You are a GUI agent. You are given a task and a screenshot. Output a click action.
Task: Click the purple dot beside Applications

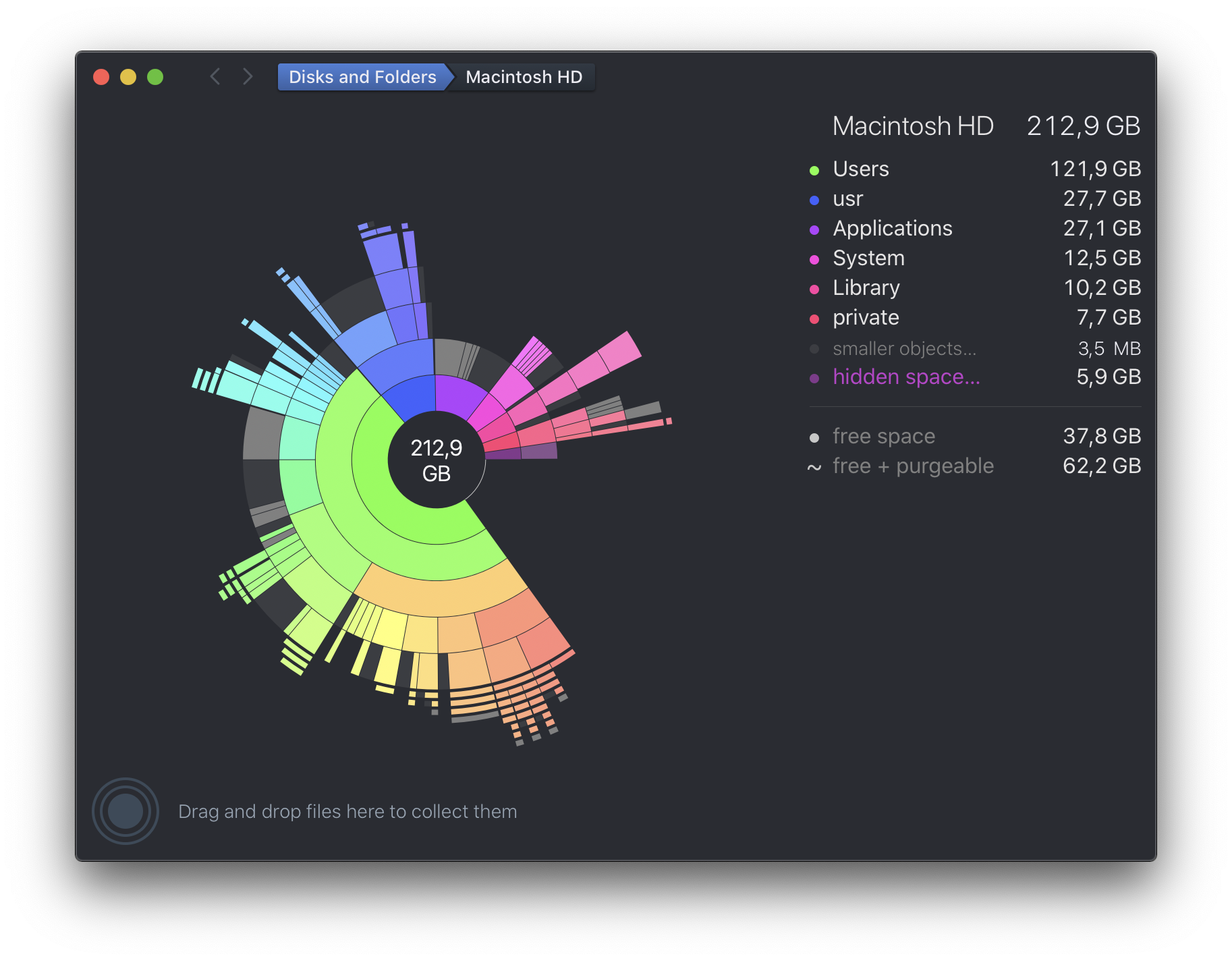click(814, 229)
